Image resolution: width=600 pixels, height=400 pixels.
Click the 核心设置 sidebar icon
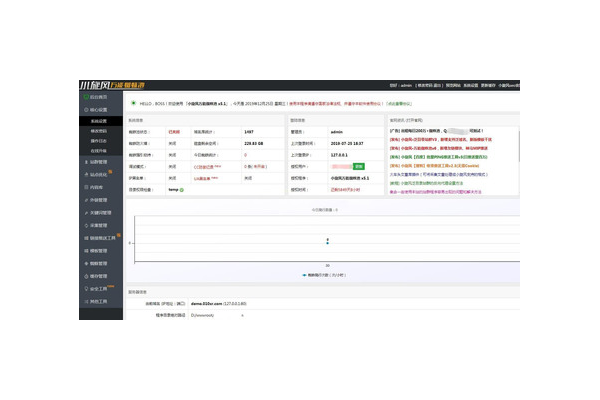[84, 109]
